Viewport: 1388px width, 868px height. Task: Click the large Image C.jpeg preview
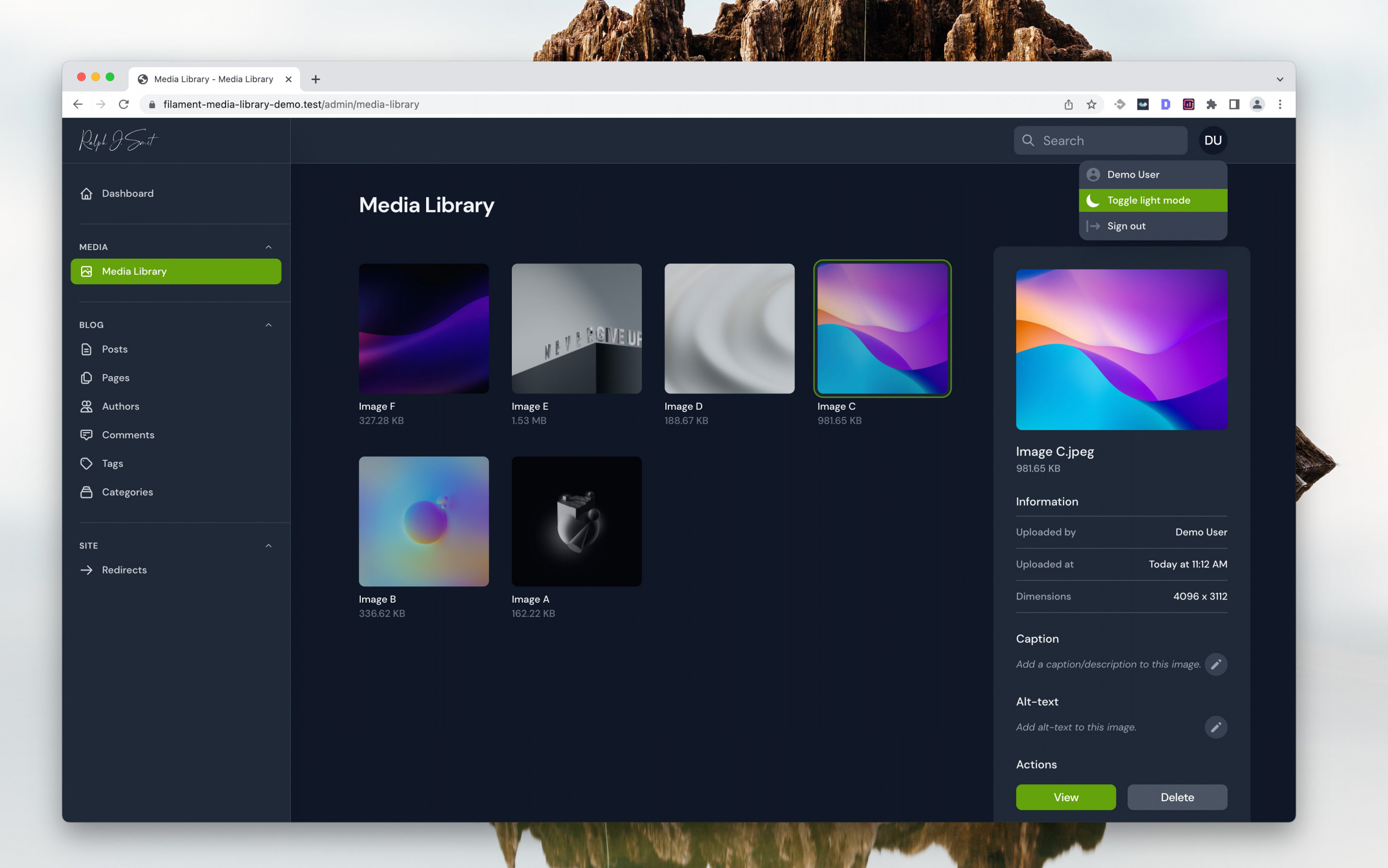point(1122,350)
